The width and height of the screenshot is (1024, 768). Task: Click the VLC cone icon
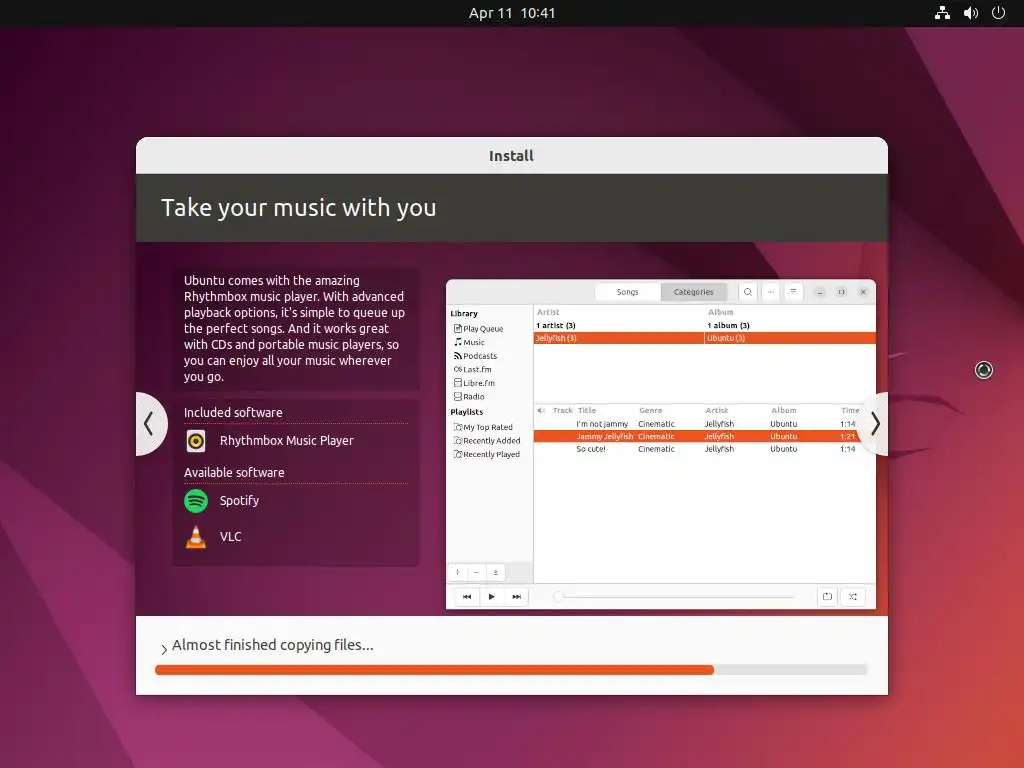coord(196,537)
